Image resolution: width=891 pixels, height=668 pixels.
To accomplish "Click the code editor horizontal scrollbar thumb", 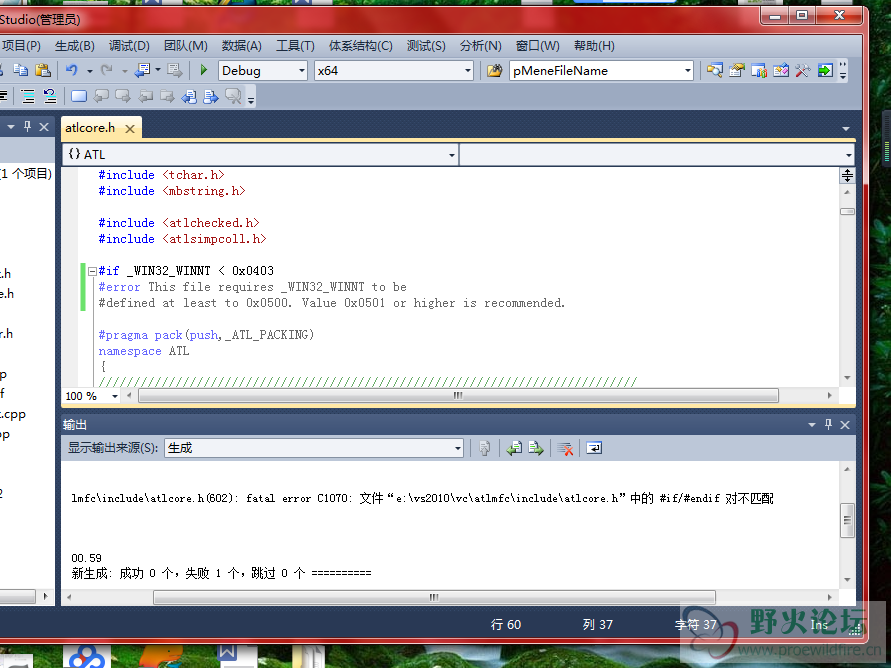I will pos(458,396).
